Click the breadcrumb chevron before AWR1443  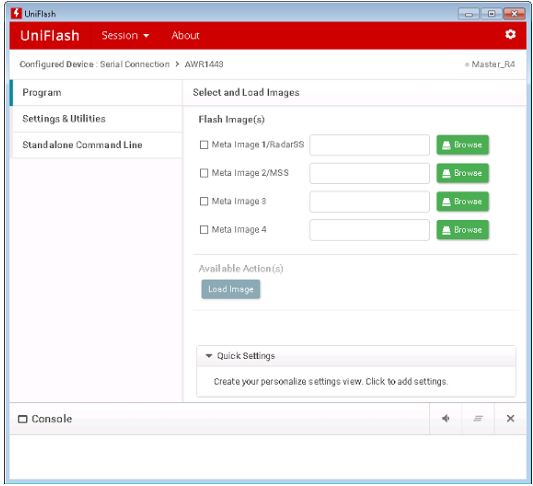[177, 64]
